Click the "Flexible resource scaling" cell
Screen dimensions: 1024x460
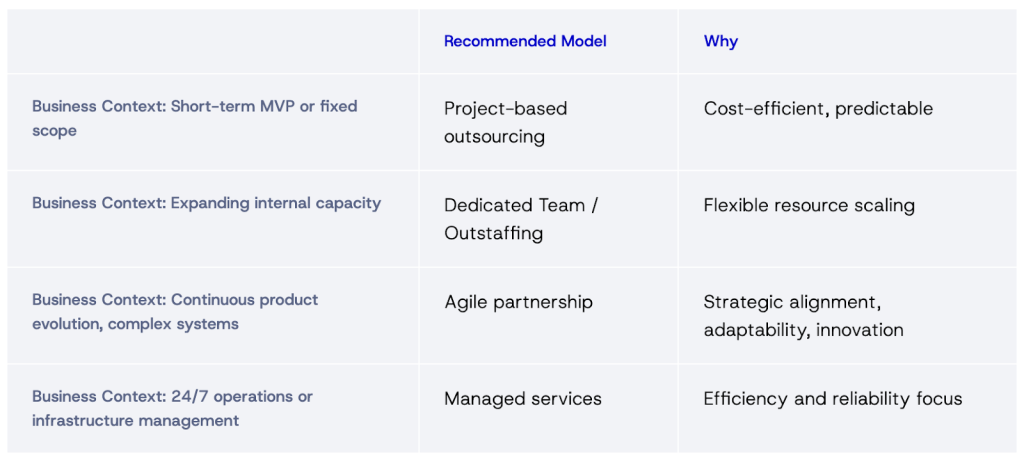pyautogui.click(x=809, y=205)
